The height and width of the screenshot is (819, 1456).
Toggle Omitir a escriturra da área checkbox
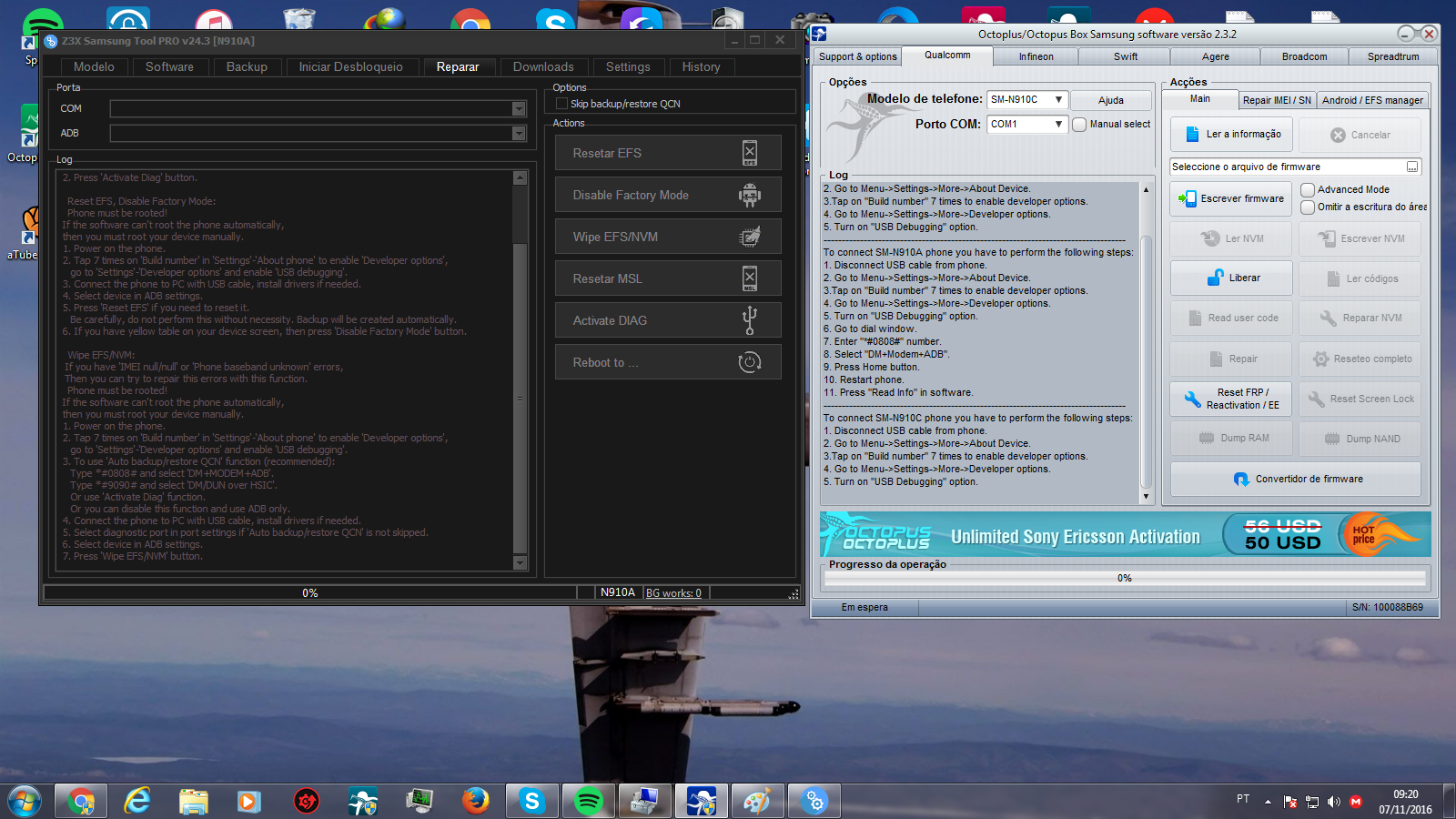pyautogui.click(x=1308, y=207)
